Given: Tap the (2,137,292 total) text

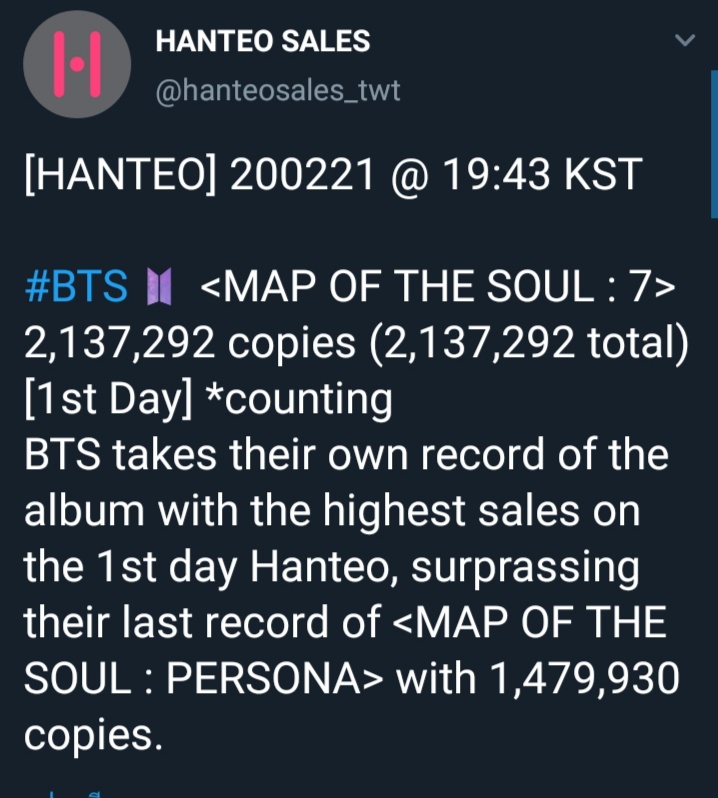Looking at the screenshot, I should click(527, 344).
